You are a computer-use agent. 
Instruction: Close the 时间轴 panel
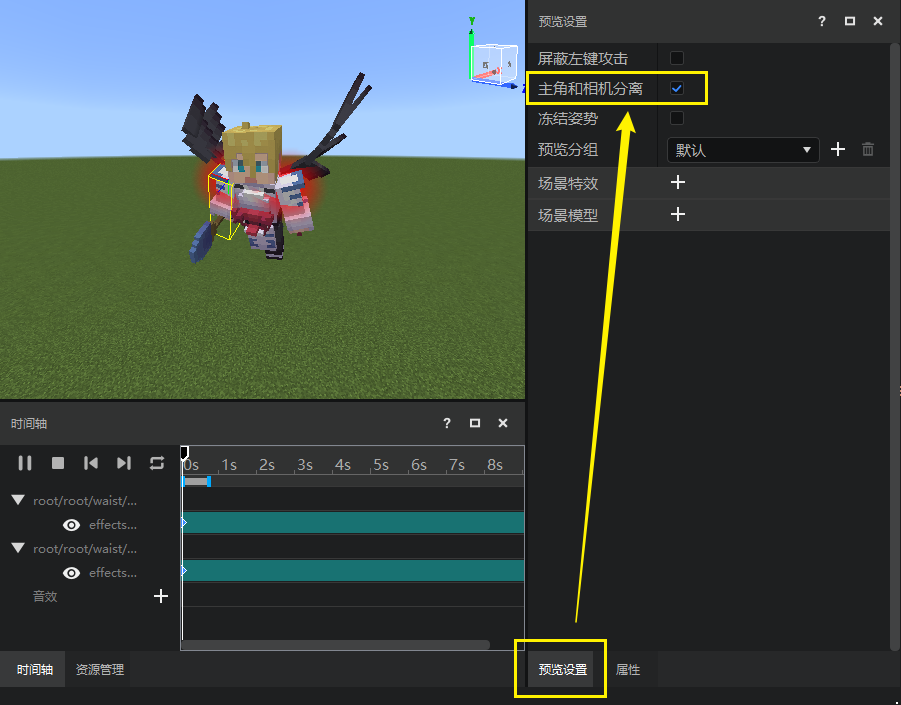coord(503,423)
